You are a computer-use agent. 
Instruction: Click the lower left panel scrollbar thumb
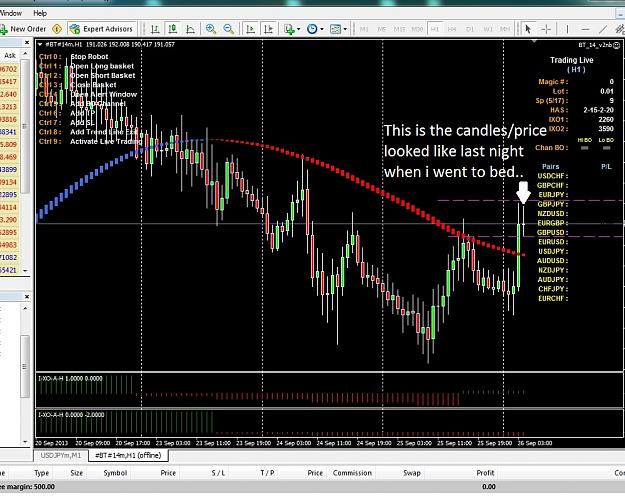26,366
